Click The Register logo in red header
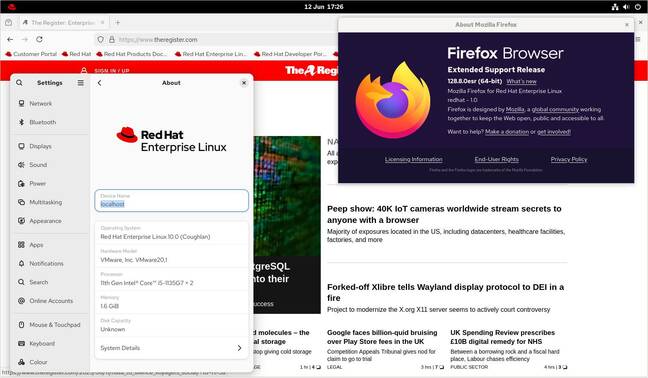648x378 pixels. (x=312, y=71)
